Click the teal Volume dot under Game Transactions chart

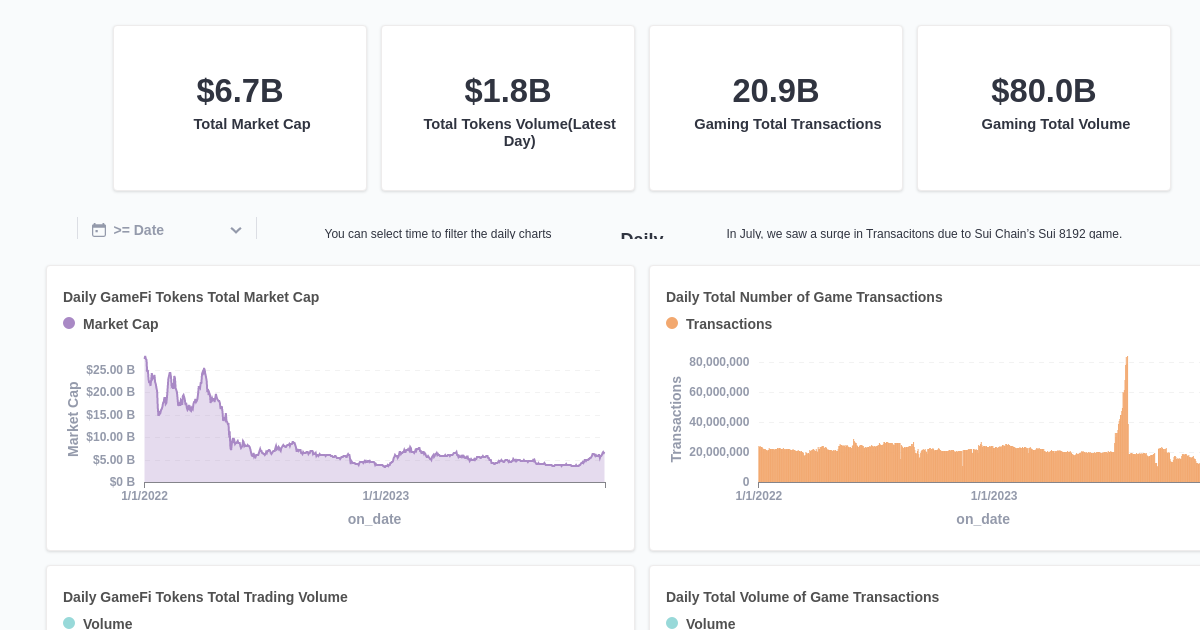click(672, 624)
